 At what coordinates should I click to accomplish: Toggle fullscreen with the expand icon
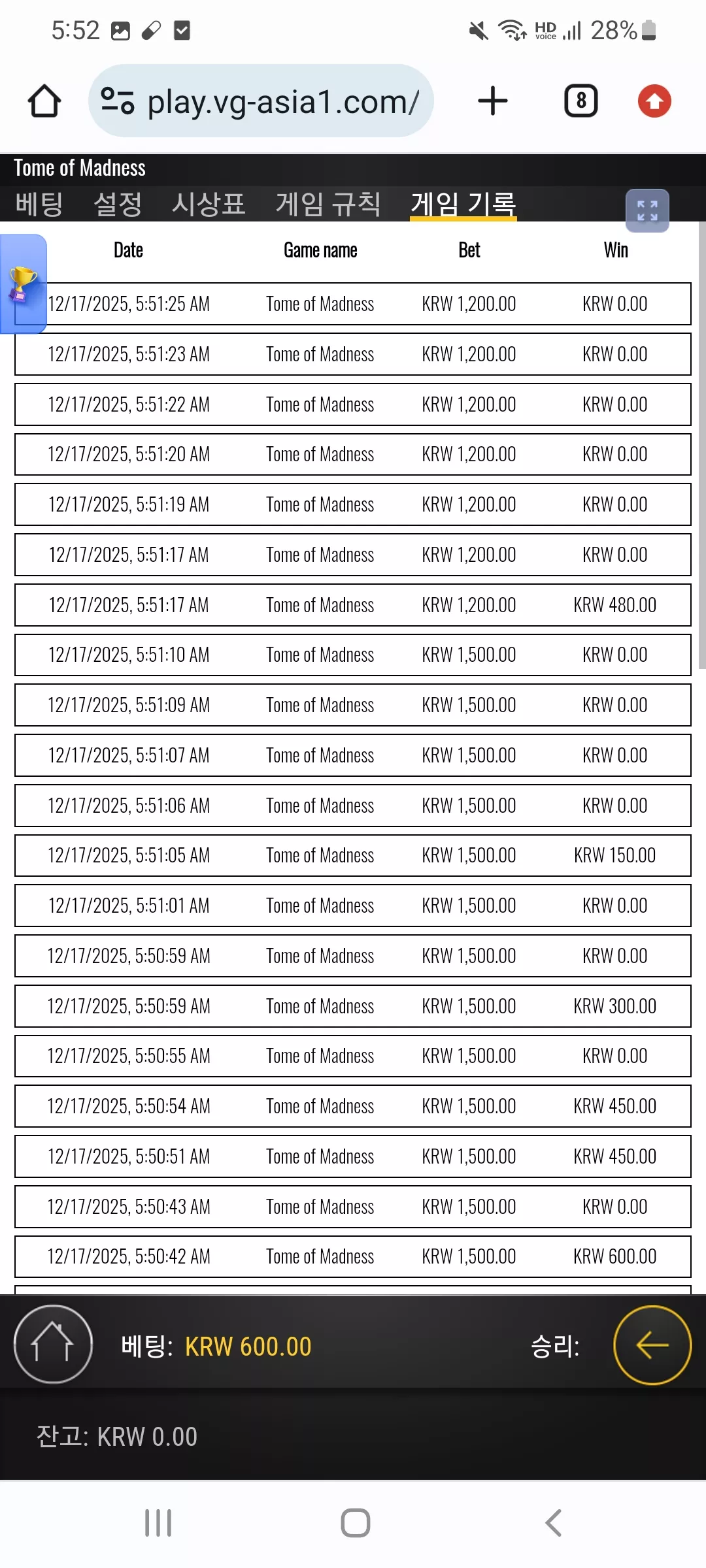click(647, 210)
